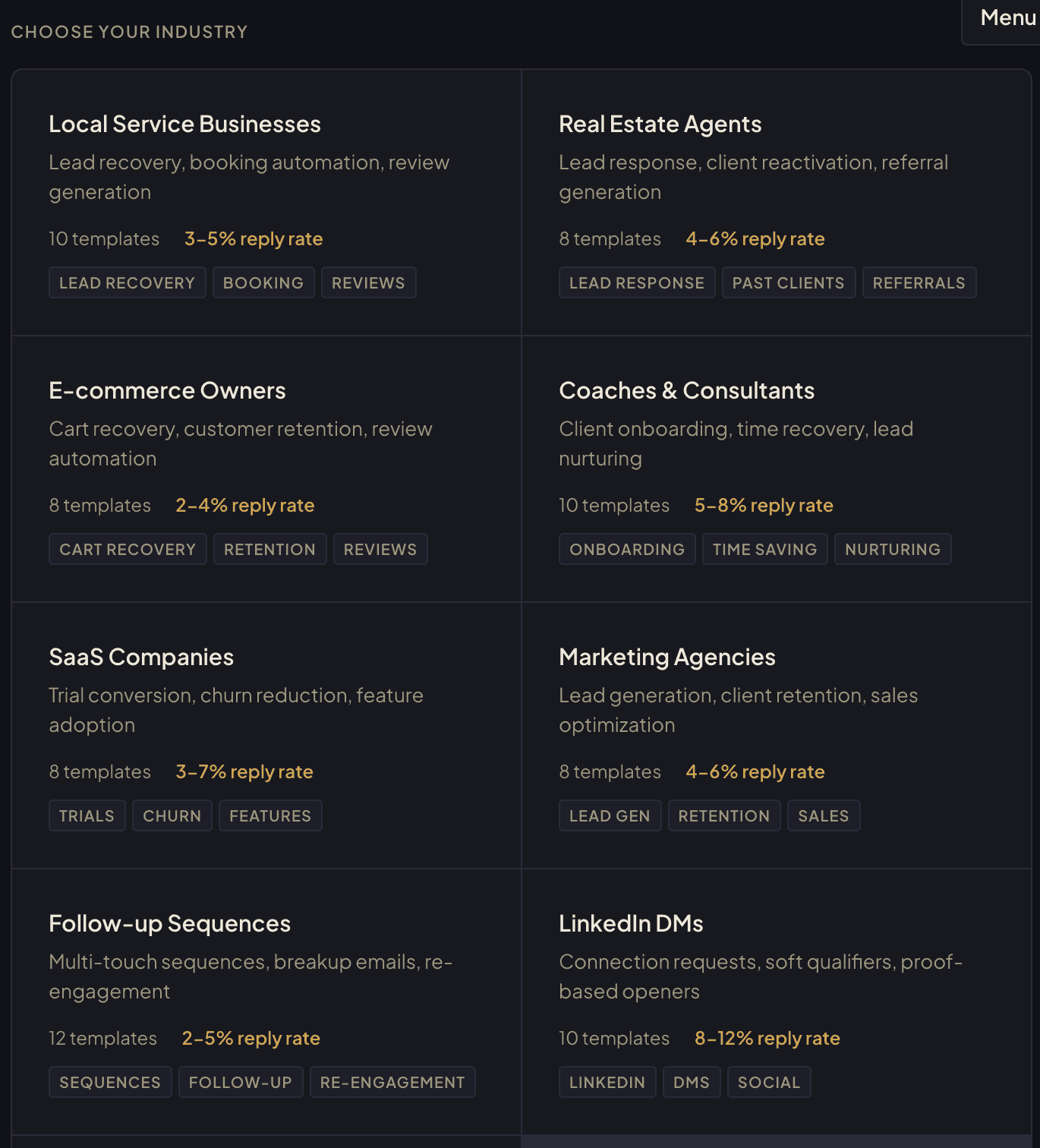Click the LEAD GEN tag
This screenshot has width=1040, height=1148.
(610, 816)
